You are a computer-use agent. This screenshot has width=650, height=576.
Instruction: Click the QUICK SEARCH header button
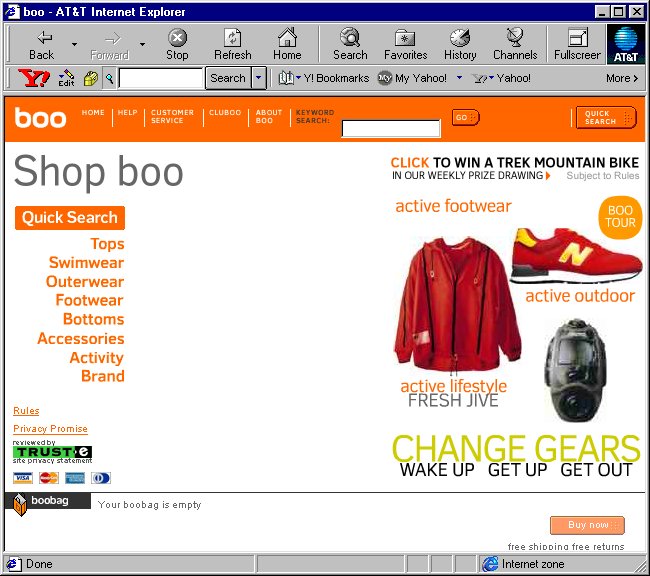point(606,118)
